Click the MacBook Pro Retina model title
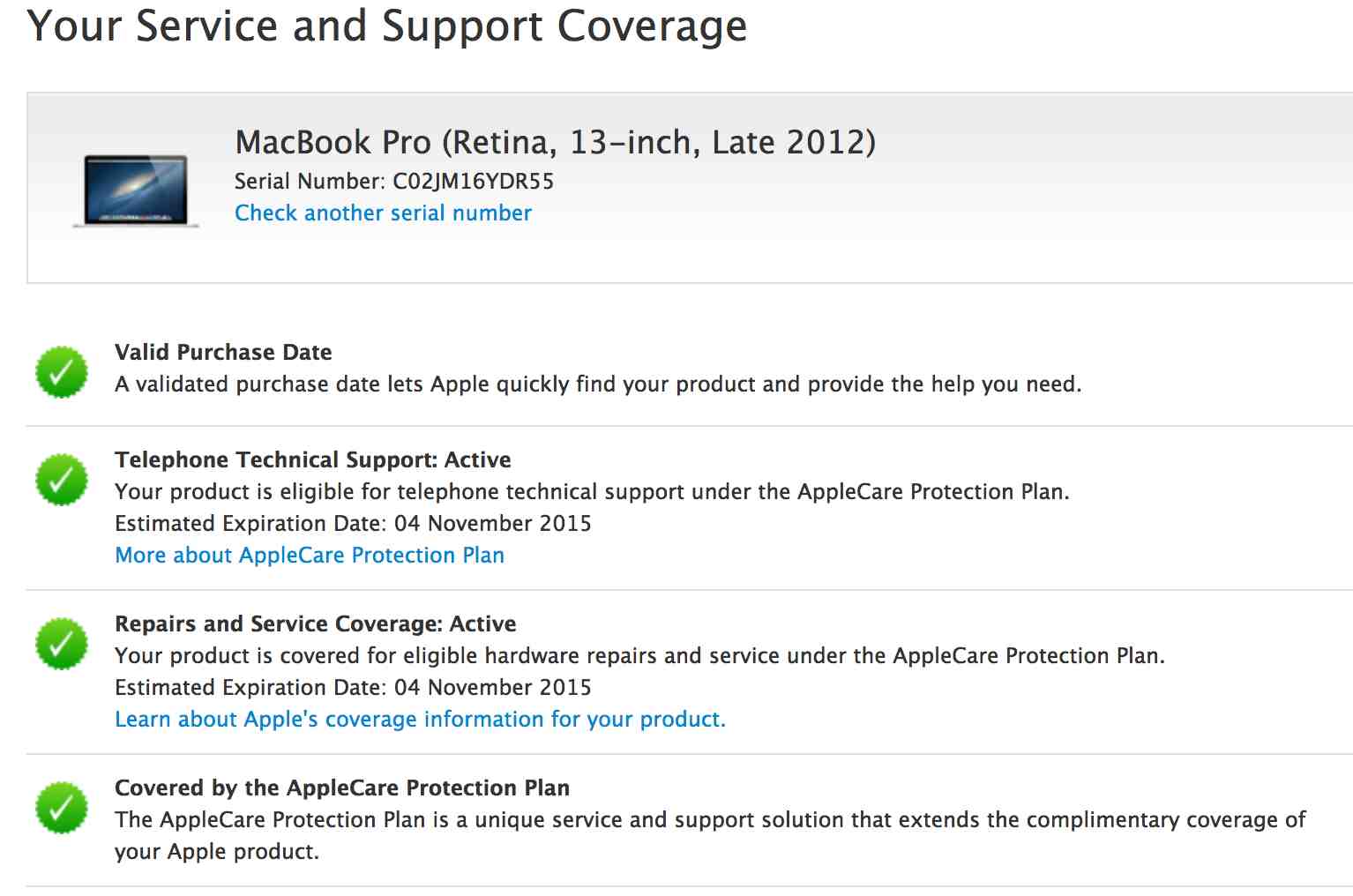1353x896 pixels. pos(556,143)
